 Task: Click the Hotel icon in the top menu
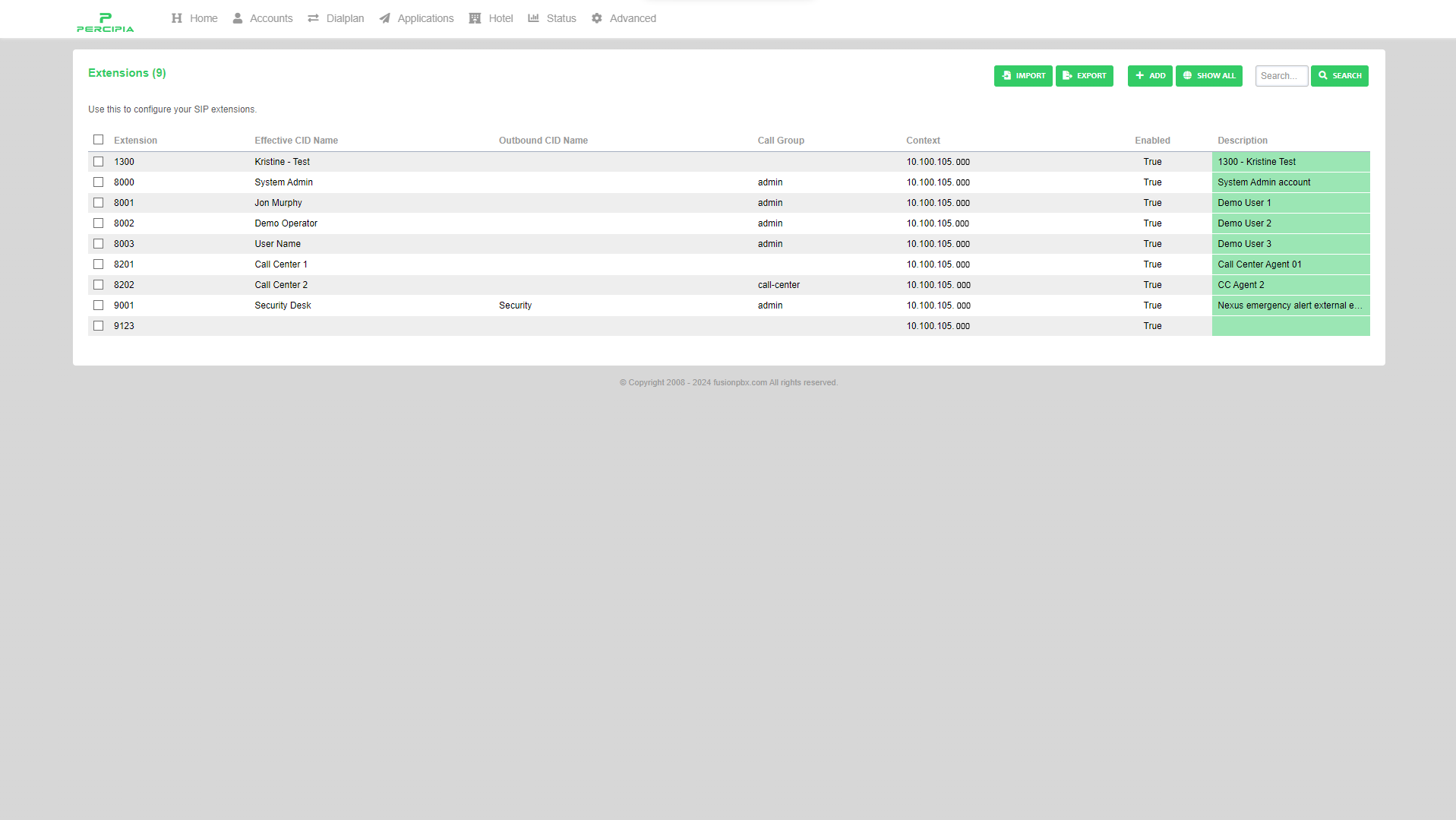(x=475, y=17)
